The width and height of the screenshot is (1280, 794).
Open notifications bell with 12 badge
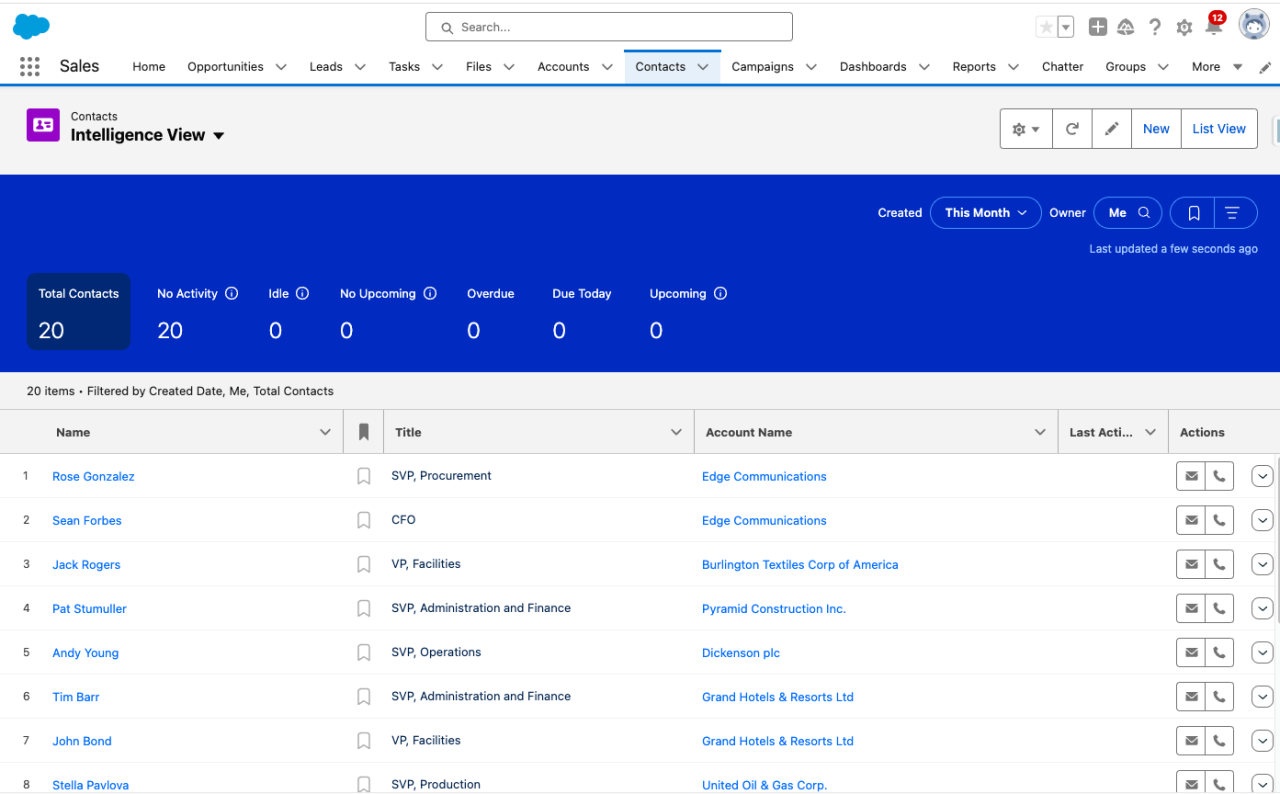click(1214, 25)
